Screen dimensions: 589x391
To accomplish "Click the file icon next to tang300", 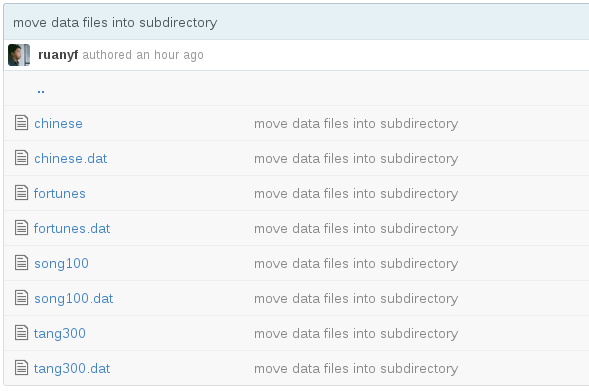I will point(21,332).
